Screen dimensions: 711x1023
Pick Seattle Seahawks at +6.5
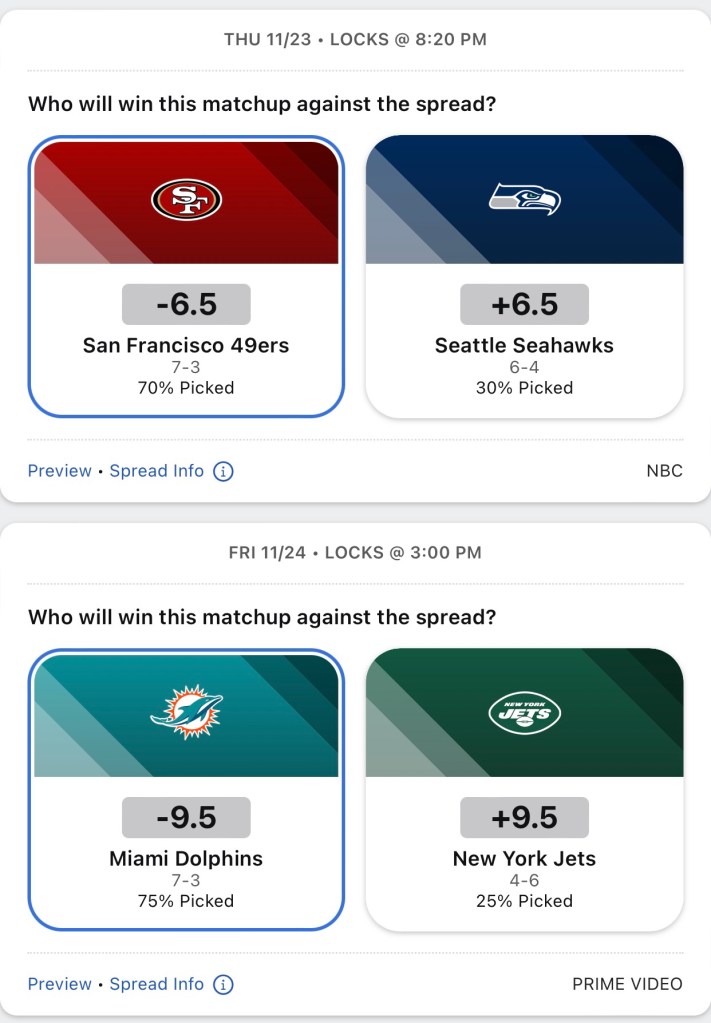click(x=524, y=345)
